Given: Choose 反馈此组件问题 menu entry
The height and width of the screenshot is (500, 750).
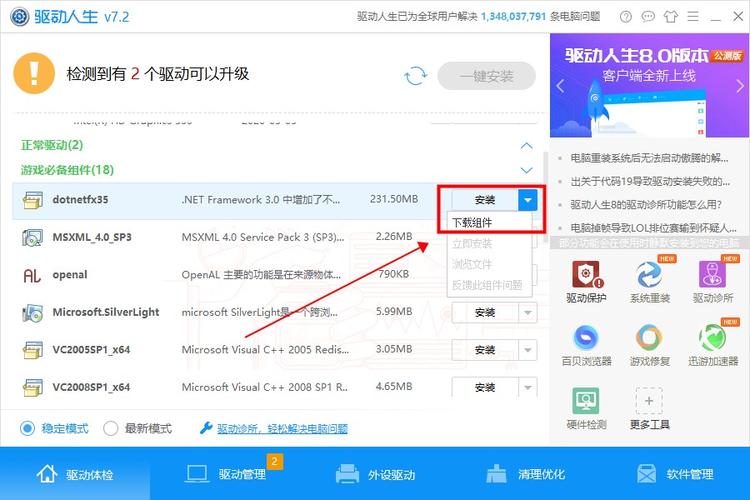Looking at the screenshot, I should pos(489,285).
